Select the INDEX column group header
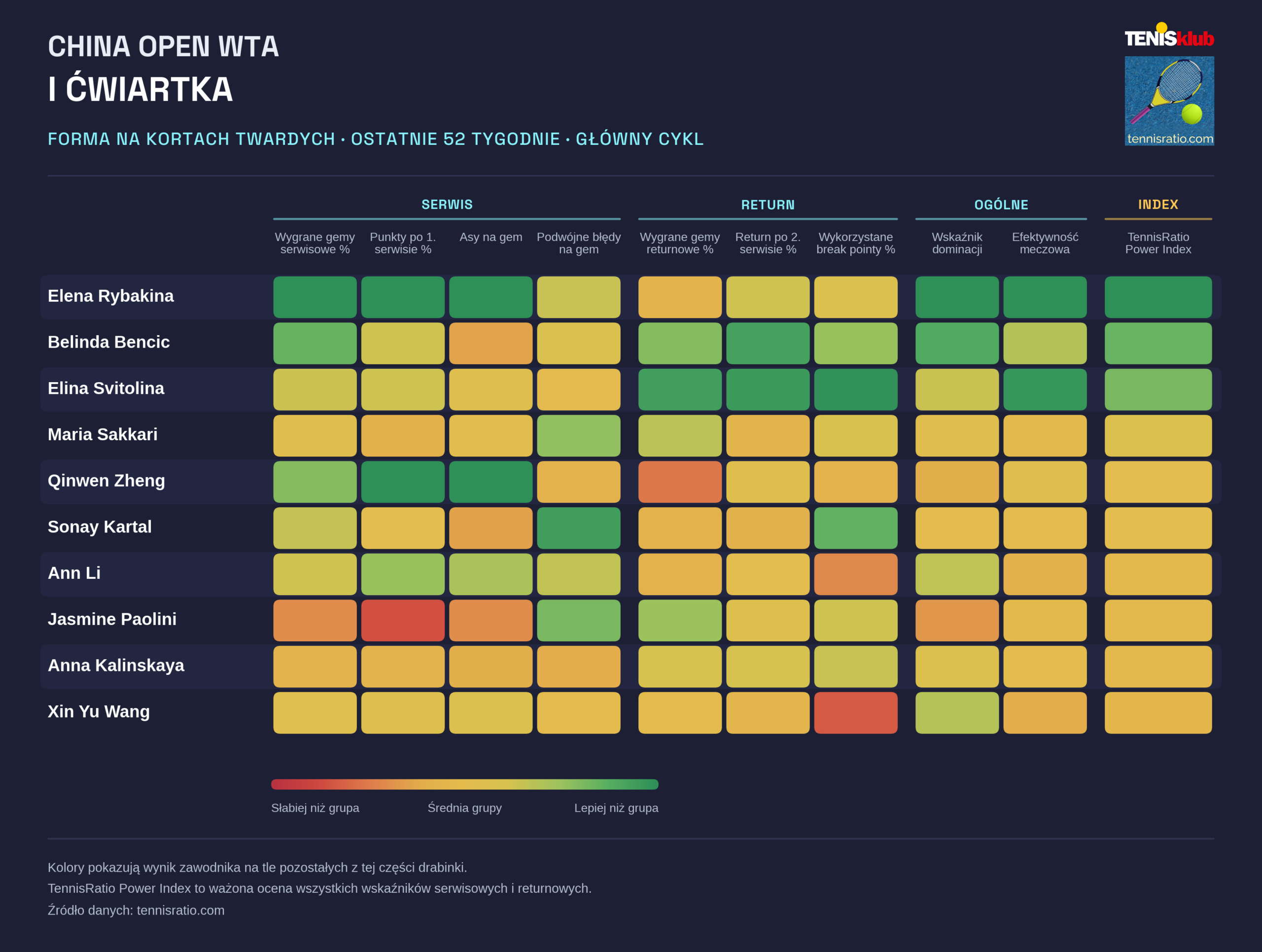Image resolution: width=1262 pixels, height=952 pixels. pos(1157,204)
